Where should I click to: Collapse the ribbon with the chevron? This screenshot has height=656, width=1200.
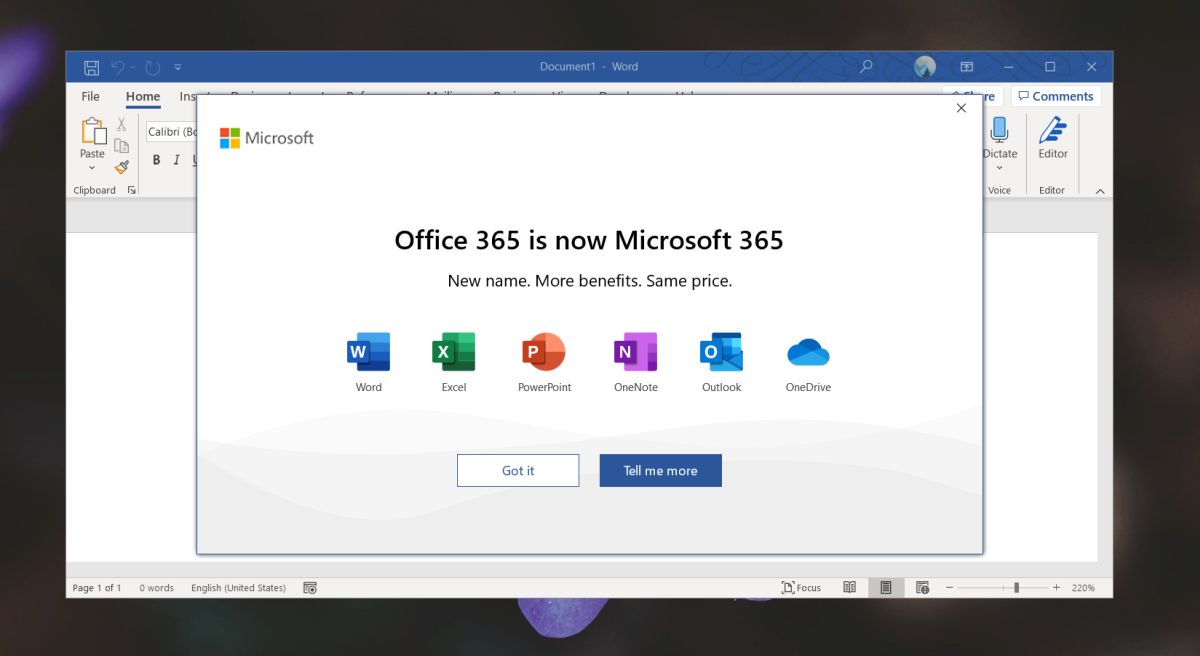(1100, 189)
